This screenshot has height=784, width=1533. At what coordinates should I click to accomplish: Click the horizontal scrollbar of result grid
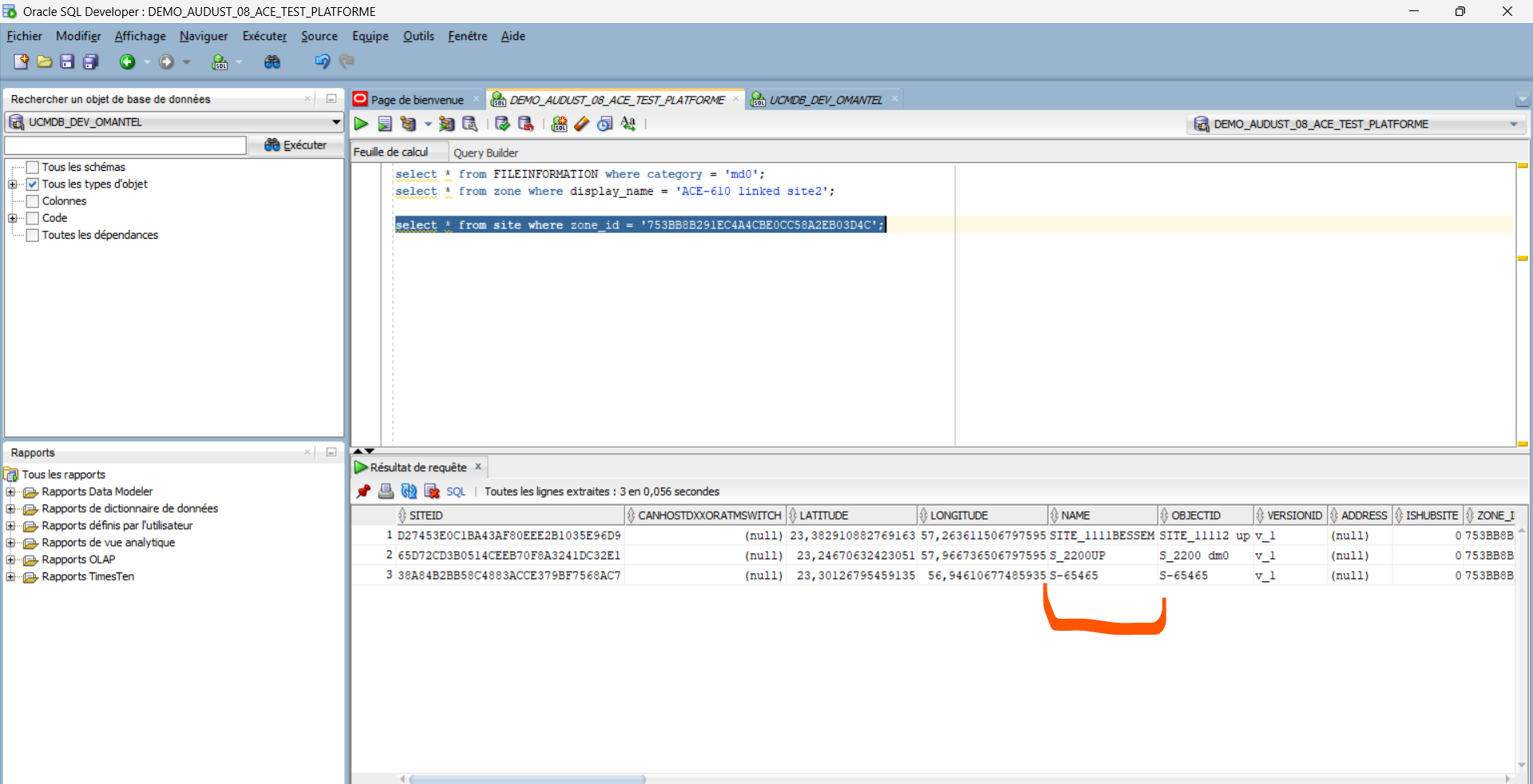tap(527, 778)
